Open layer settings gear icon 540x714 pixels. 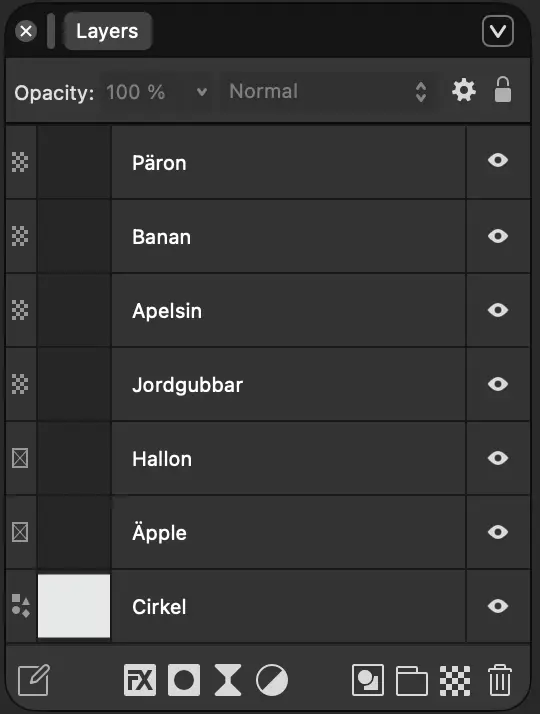464,90
